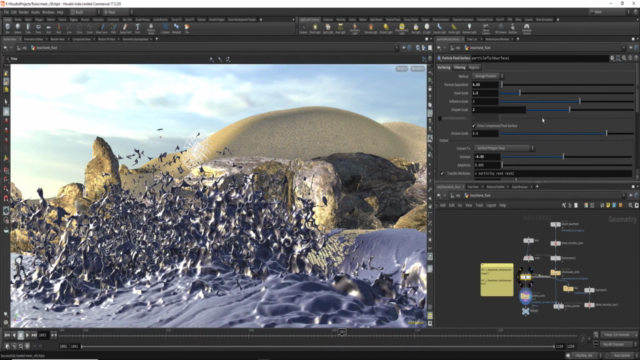Add a Caustic Light
The image size is (640, 360).
(440, 28)
